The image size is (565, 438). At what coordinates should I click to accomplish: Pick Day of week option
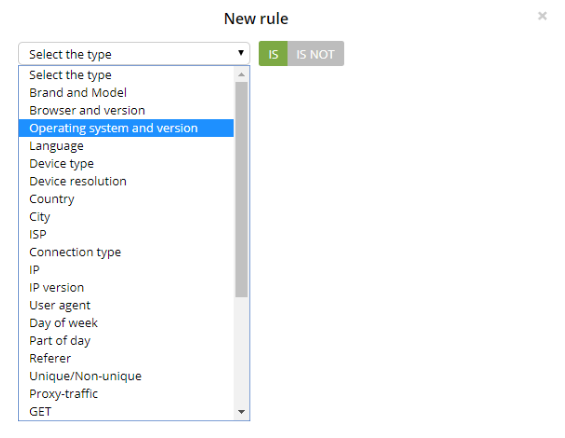click(x=126, y=323)
